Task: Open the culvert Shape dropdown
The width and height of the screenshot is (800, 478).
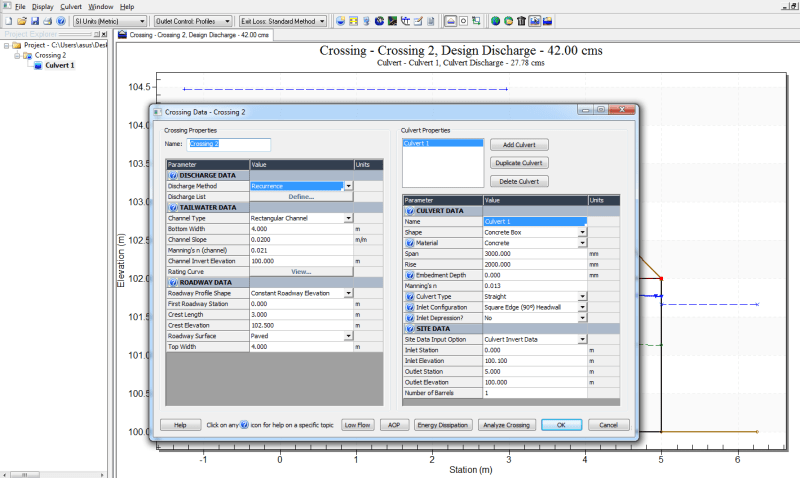Action: pos(582,232)
